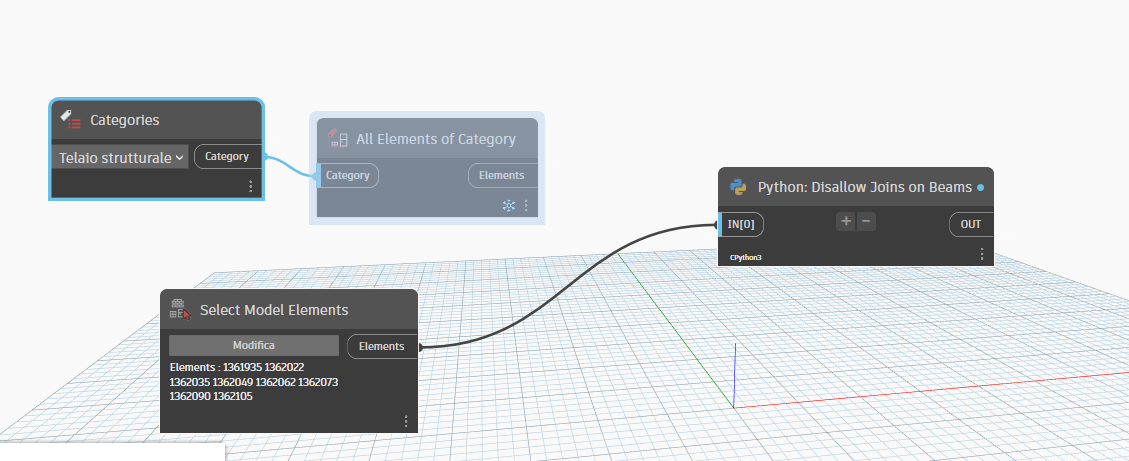Click the IN[0] input port on Python node
Image resolution: width=1129 pixels, height=461 pixels.
click(x=741, y=224)
